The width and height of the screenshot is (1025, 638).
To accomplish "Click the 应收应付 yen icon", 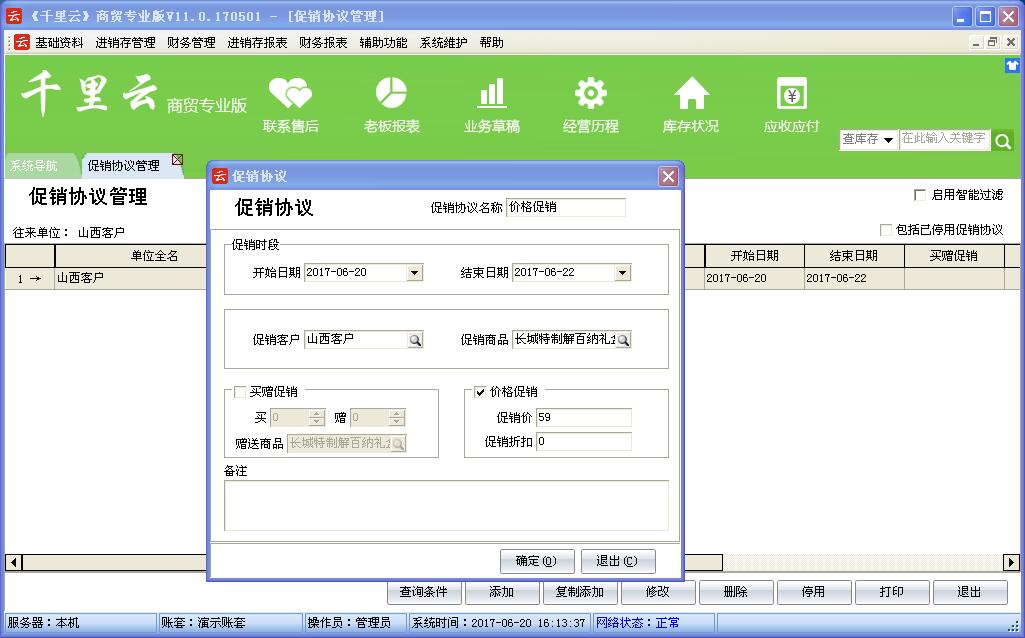I will point(791,94).
